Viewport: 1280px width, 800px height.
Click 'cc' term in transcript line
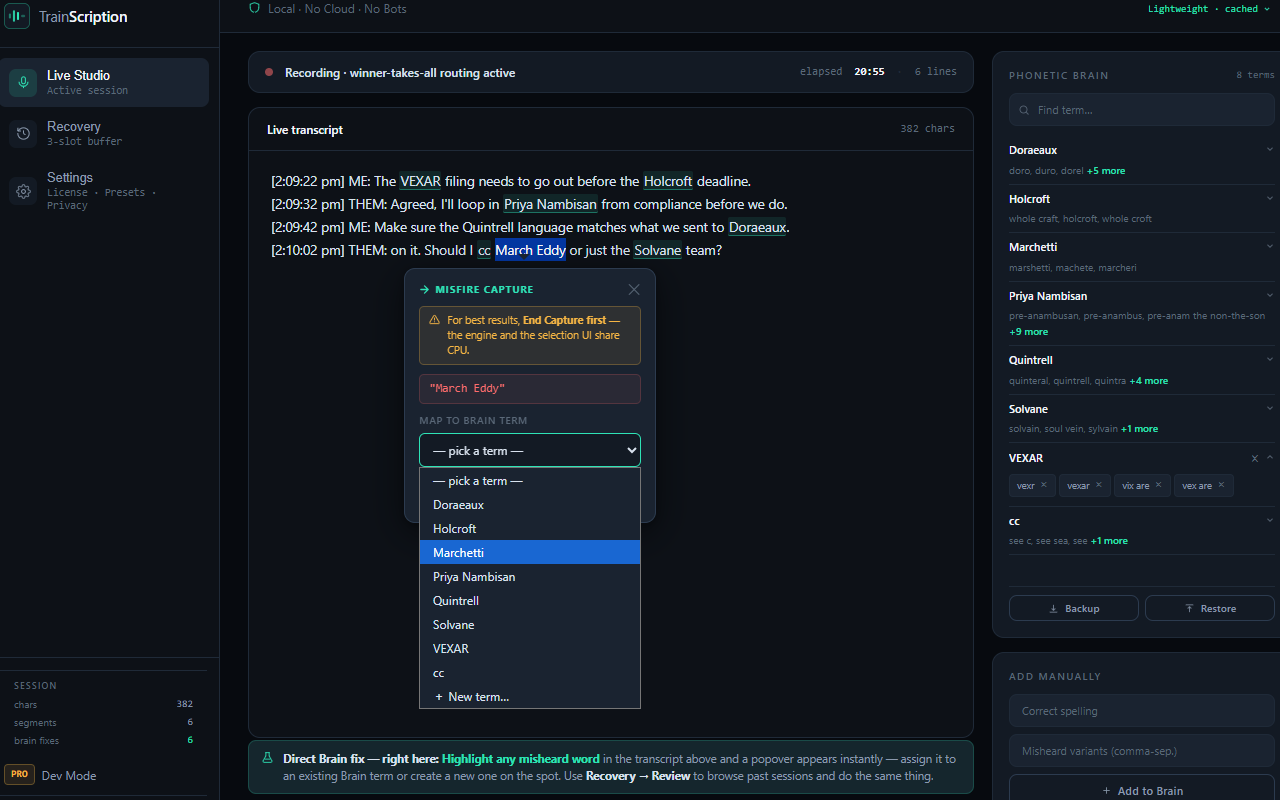tap(484, 250)
